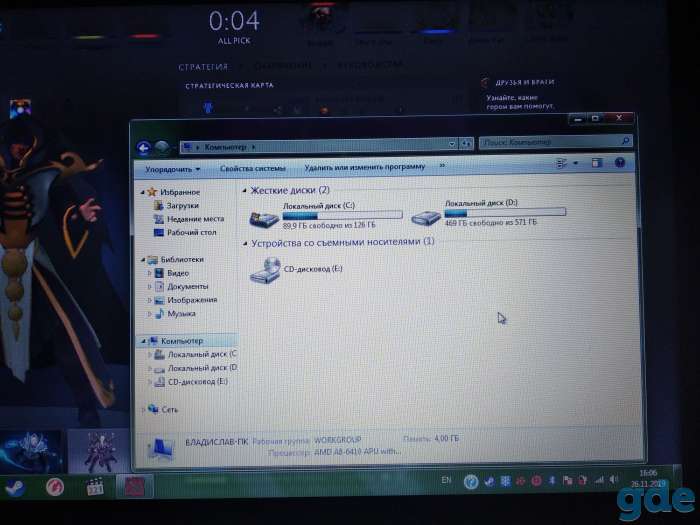Click the D: drive free-space bar
Viewport: 700px width, 525px height.
(x=505, y=212)
